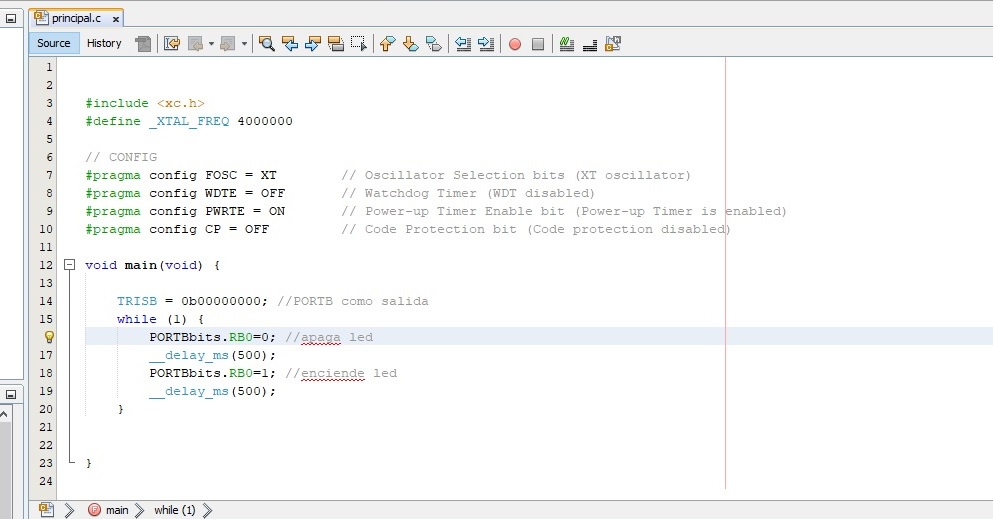Image resolution: width=993 pixels, height=519 pixels.
Task: Uncomment the selected lines
Action: point(590,44)
